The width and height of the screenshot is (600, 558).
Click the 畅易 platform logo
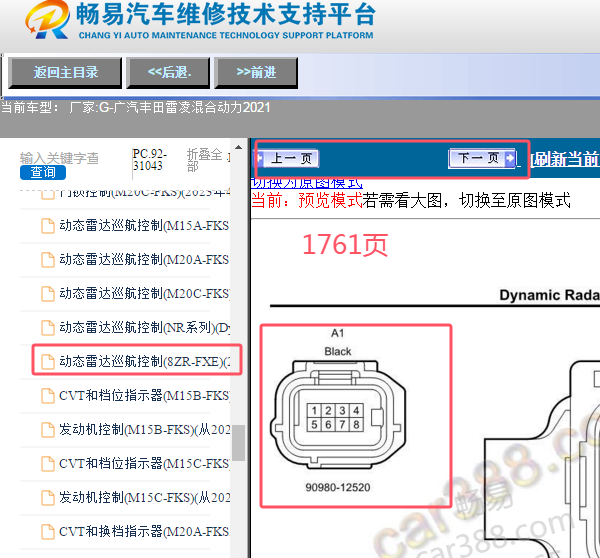[47, 20]
